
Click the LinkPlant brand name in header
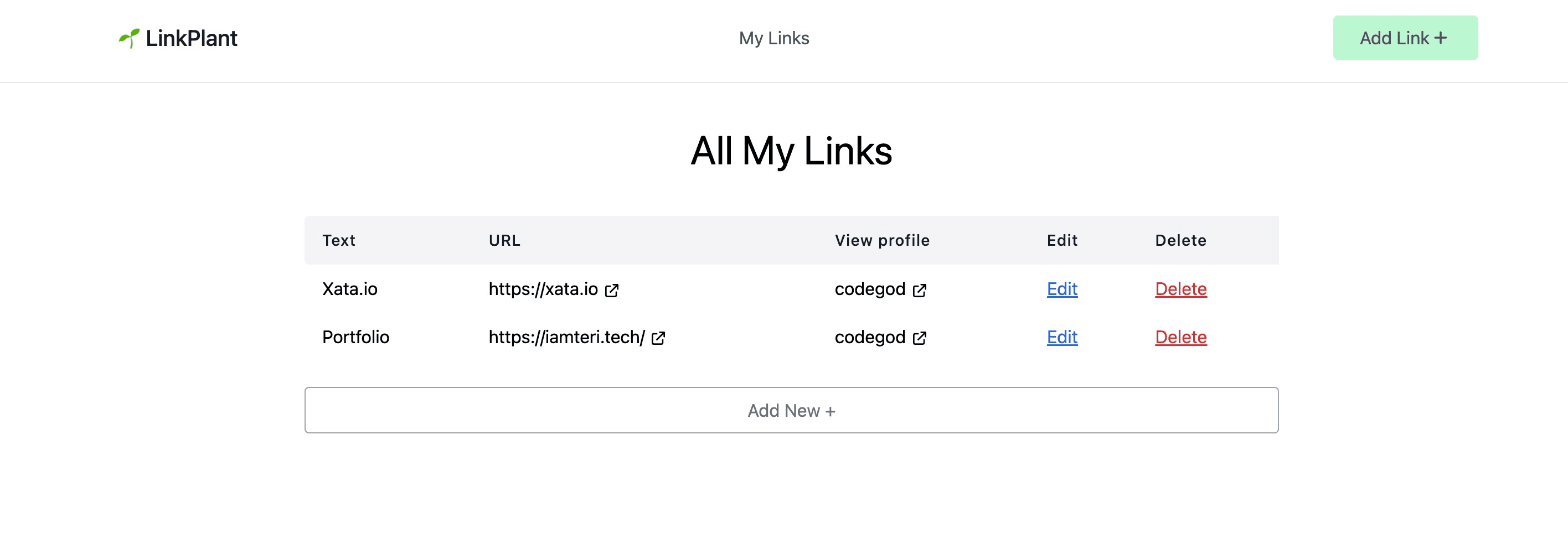coord(191,38)
